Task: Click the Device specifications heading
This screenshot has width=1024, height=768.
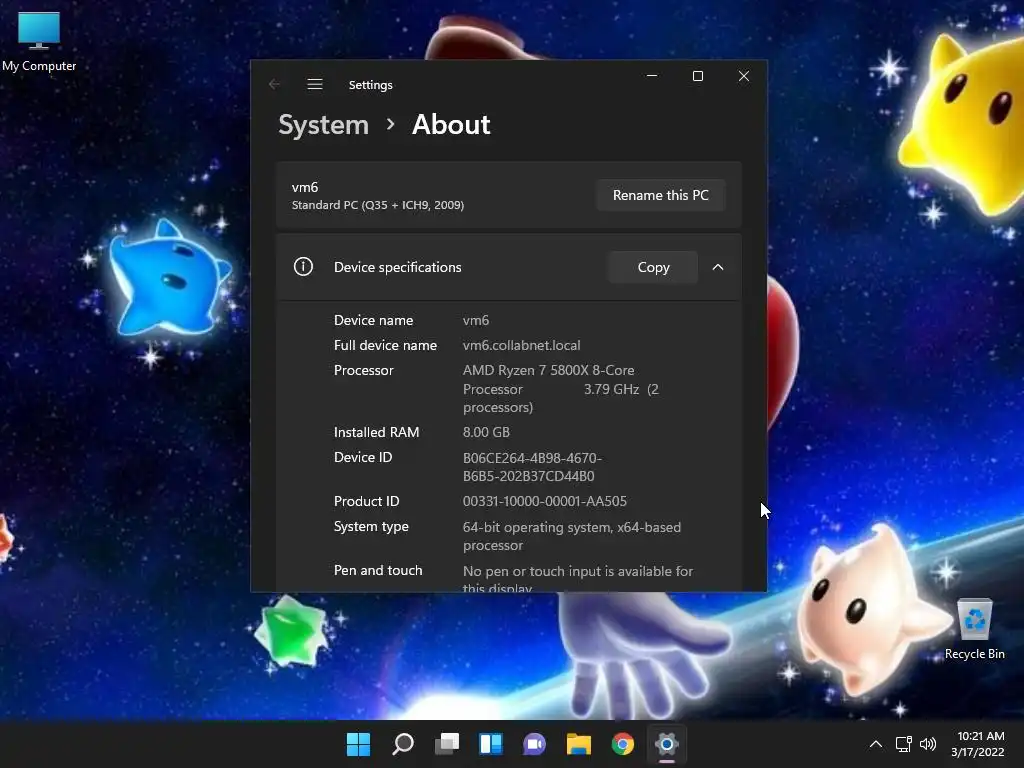Action: (397, 267)
